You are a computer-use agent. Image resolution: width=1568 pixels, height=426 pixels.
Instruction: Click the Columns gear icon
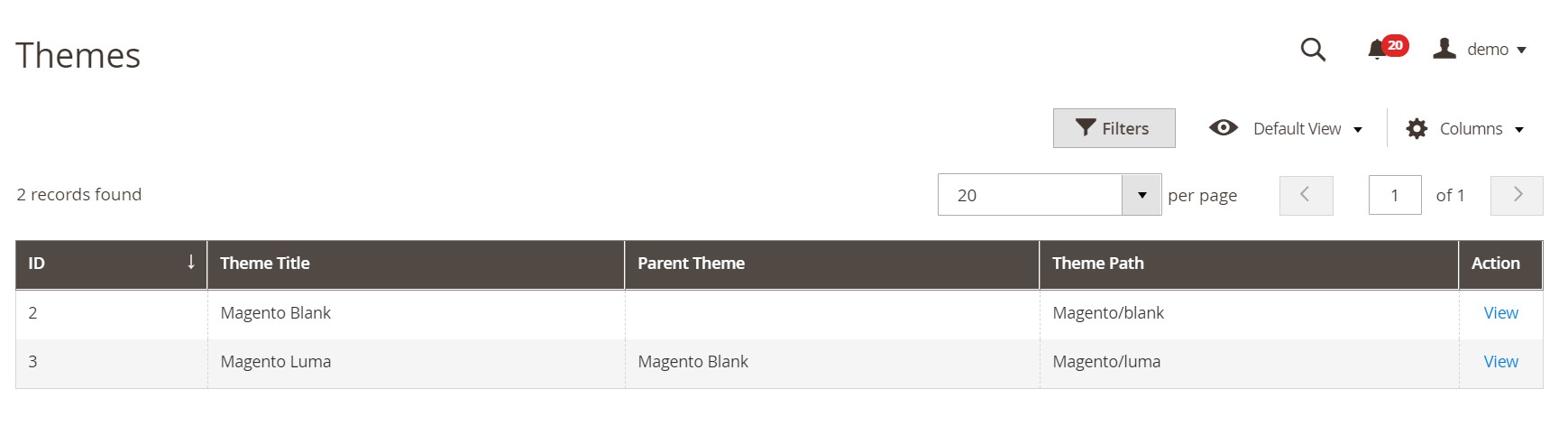click(x=1417, y=129)
